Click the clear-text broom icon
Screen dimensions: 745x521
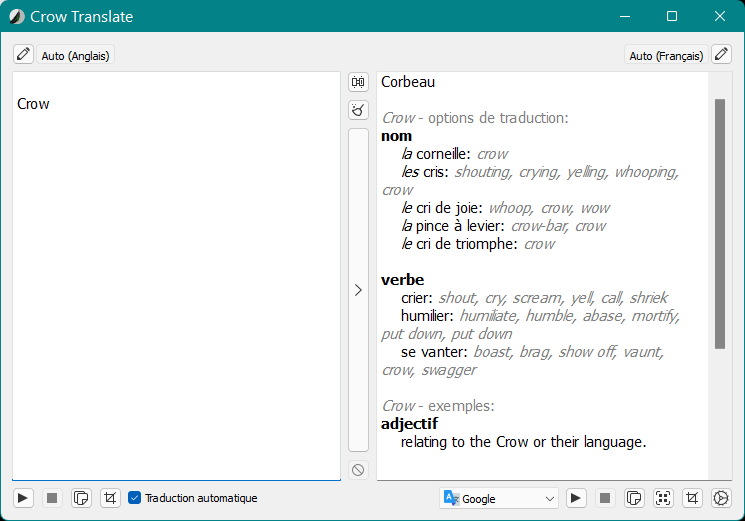358,110
